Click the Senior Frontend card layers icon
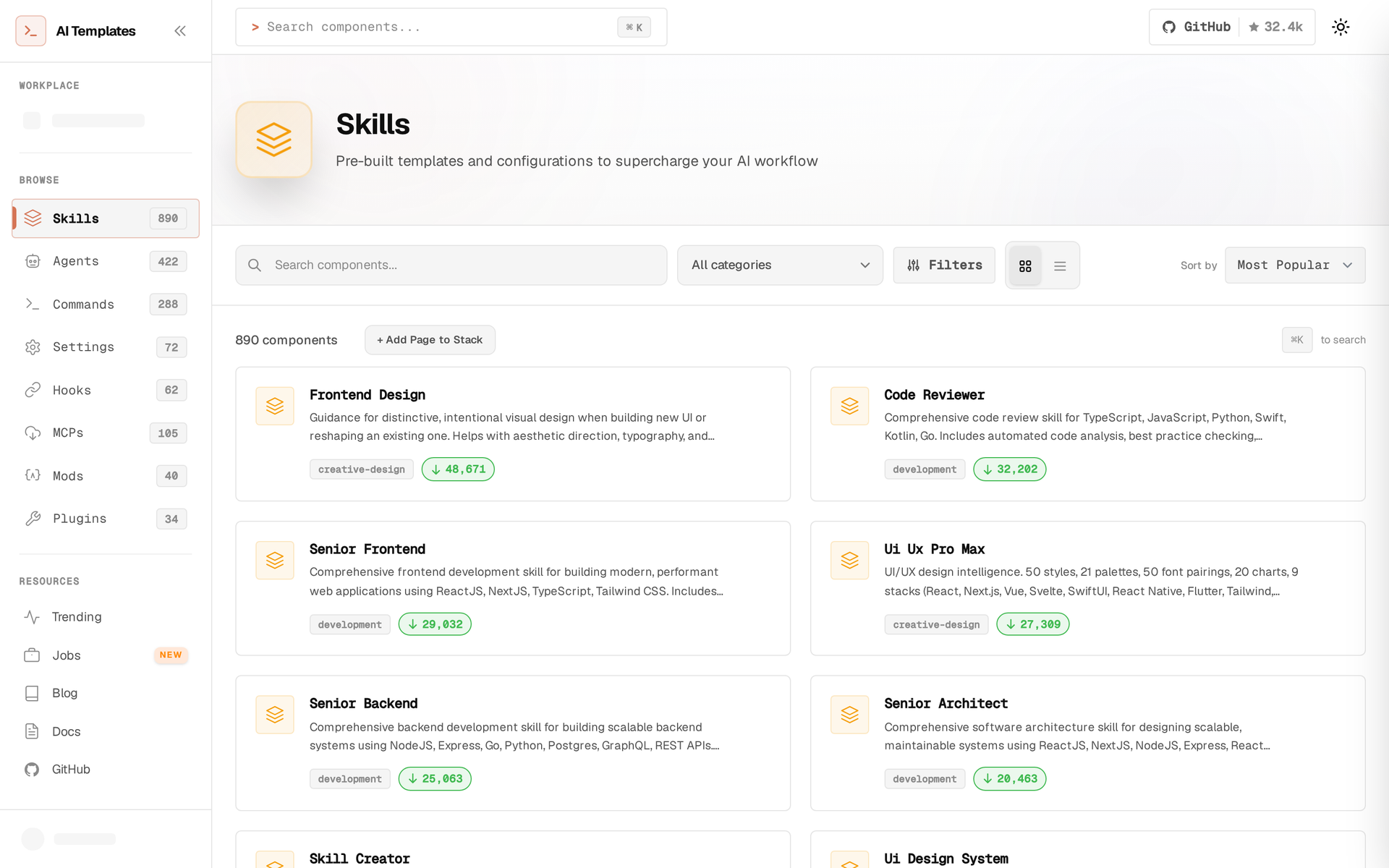1389x868 pixels. [275, 560]
